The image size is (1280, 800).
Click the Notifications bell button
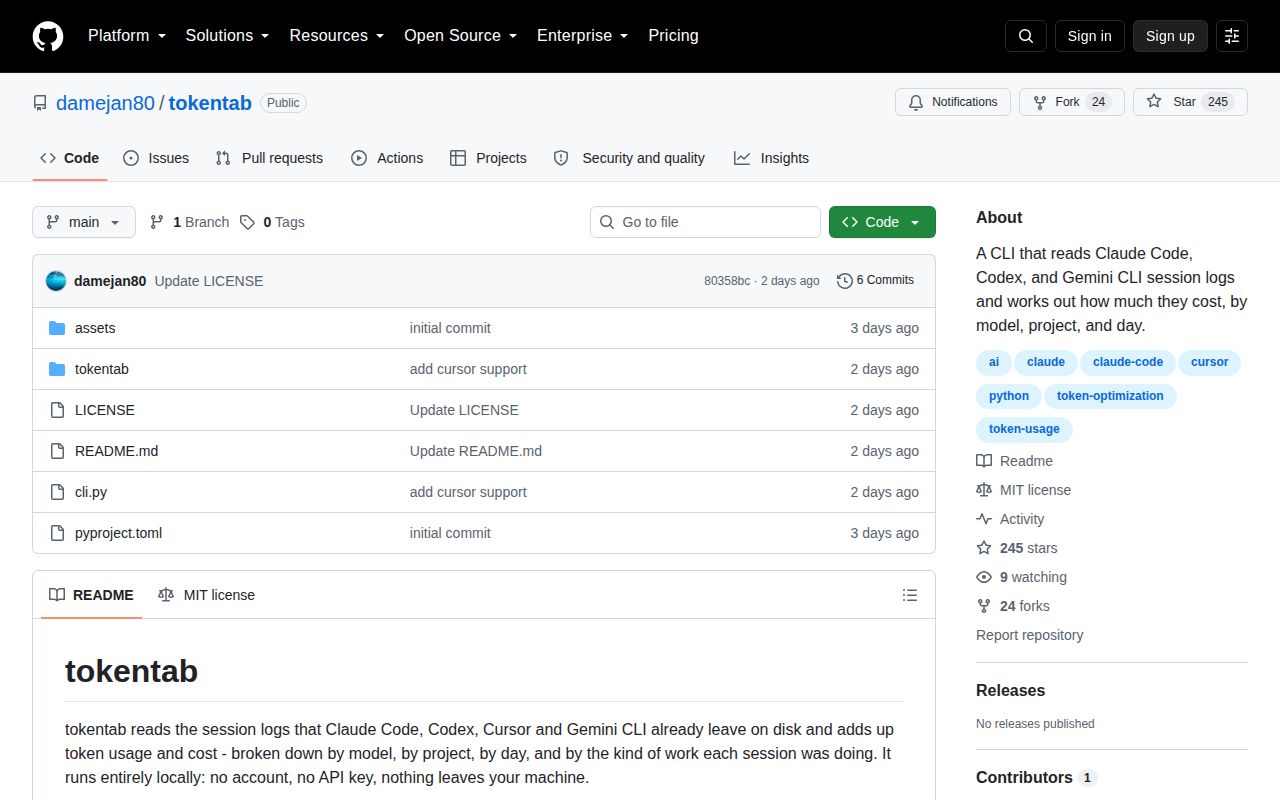[953, 102]
